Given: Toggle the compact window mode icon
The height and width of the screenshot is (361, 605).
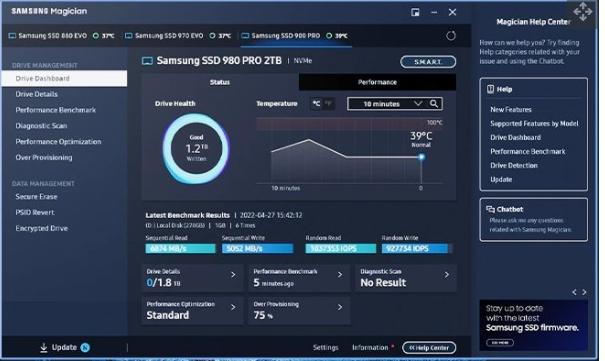Looking at the screenshot, I should [415, 12].
